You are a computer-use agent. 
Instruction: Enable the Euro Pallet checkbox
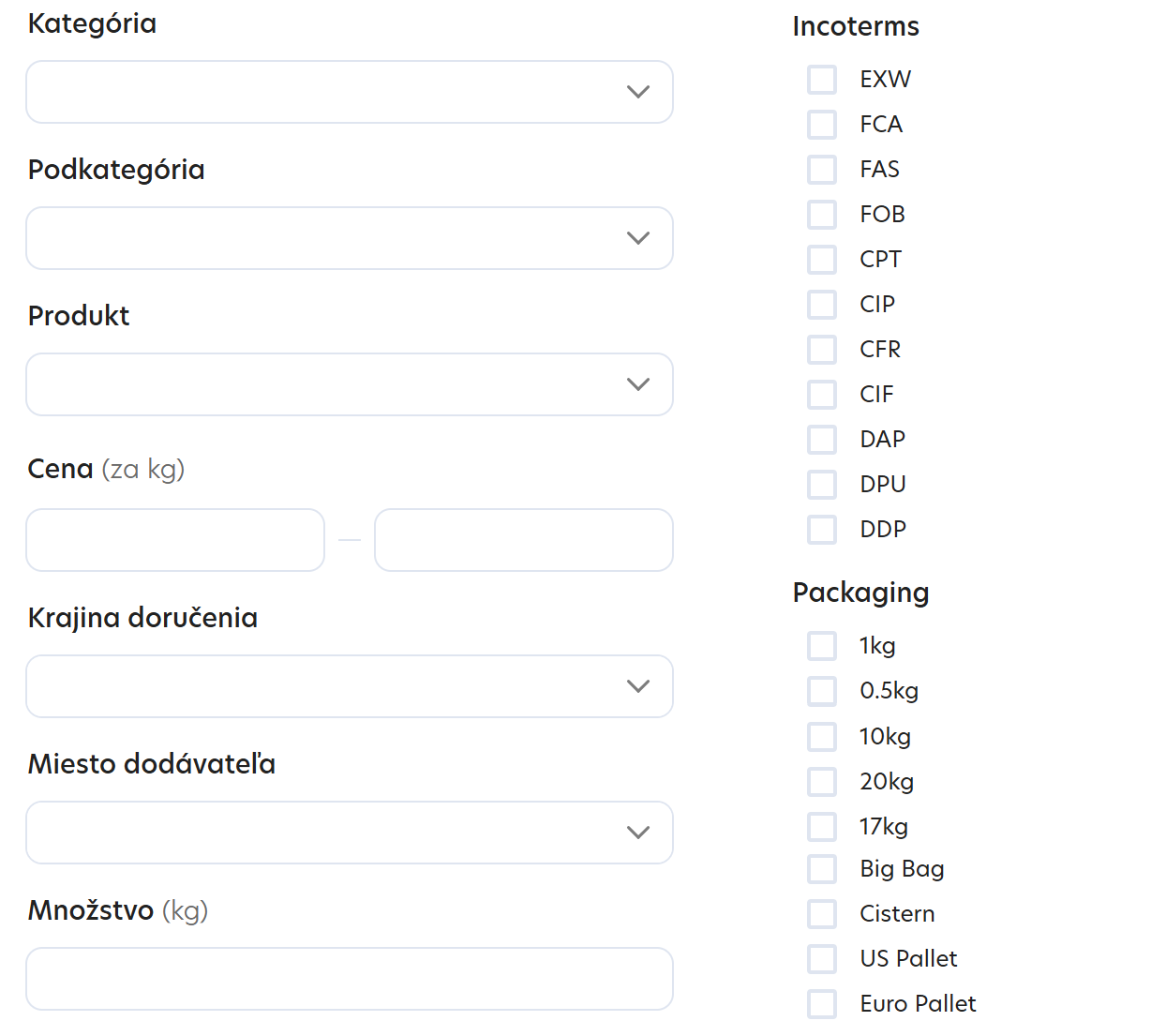tap(822, 1003)
